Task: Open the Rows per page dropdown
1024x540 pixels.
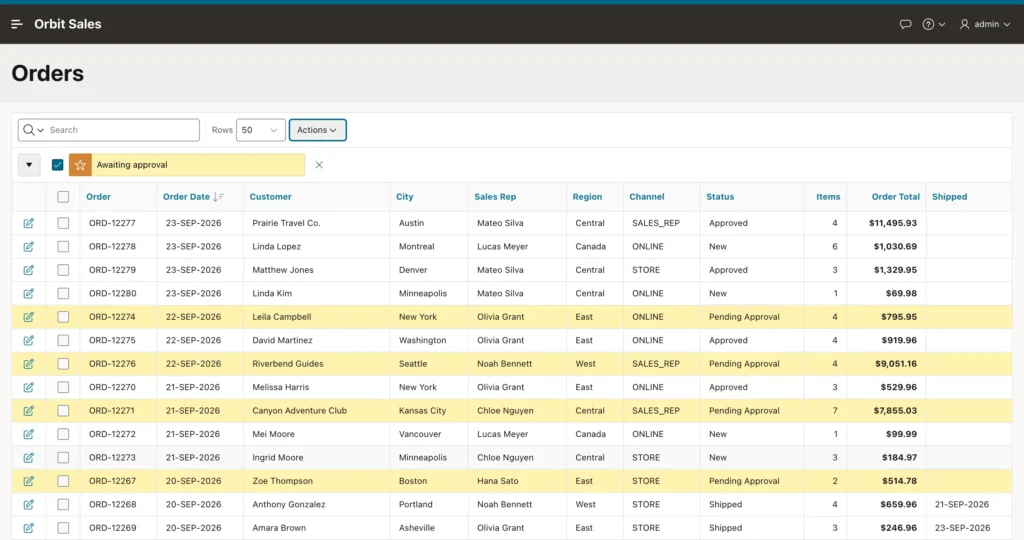Action: click(261, 130)
